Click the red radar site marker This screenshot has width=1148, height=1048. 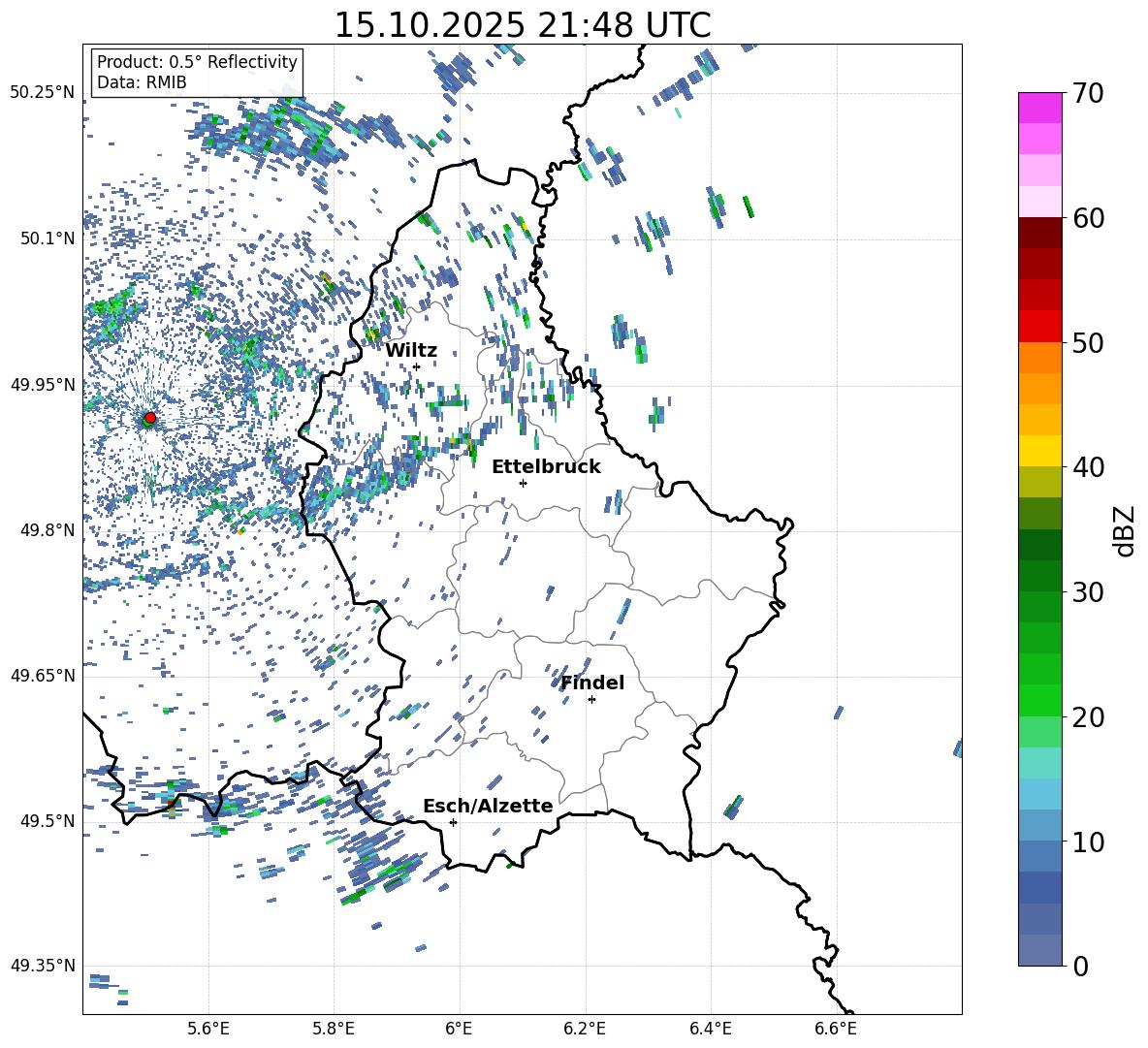point(149,418)
